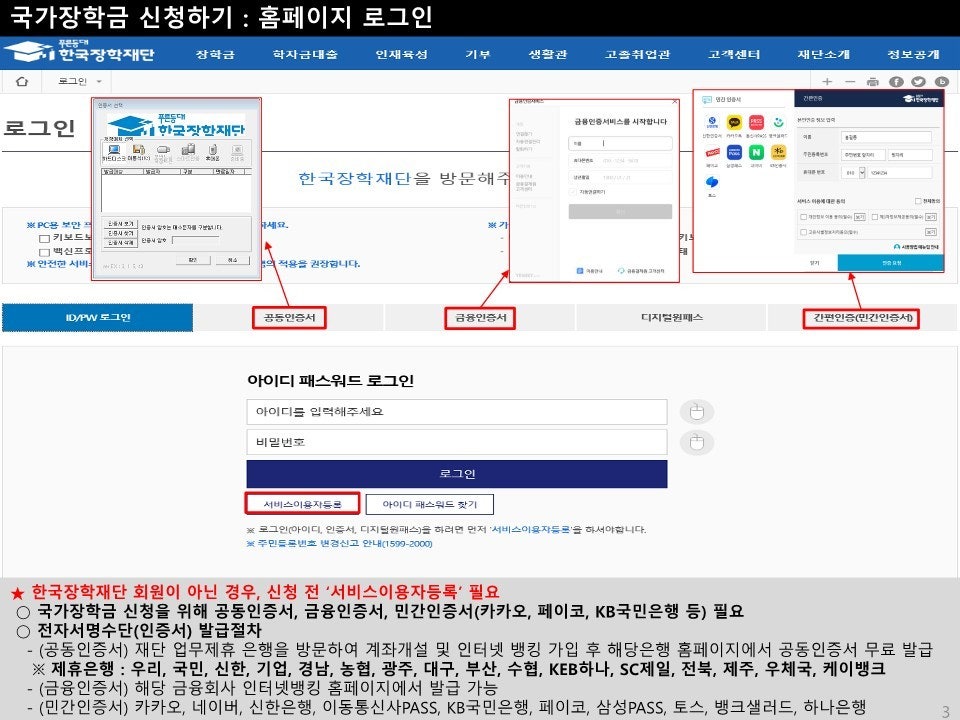
Task: Click 확인 in certificate dialog
Action: (x=193, y=260)
